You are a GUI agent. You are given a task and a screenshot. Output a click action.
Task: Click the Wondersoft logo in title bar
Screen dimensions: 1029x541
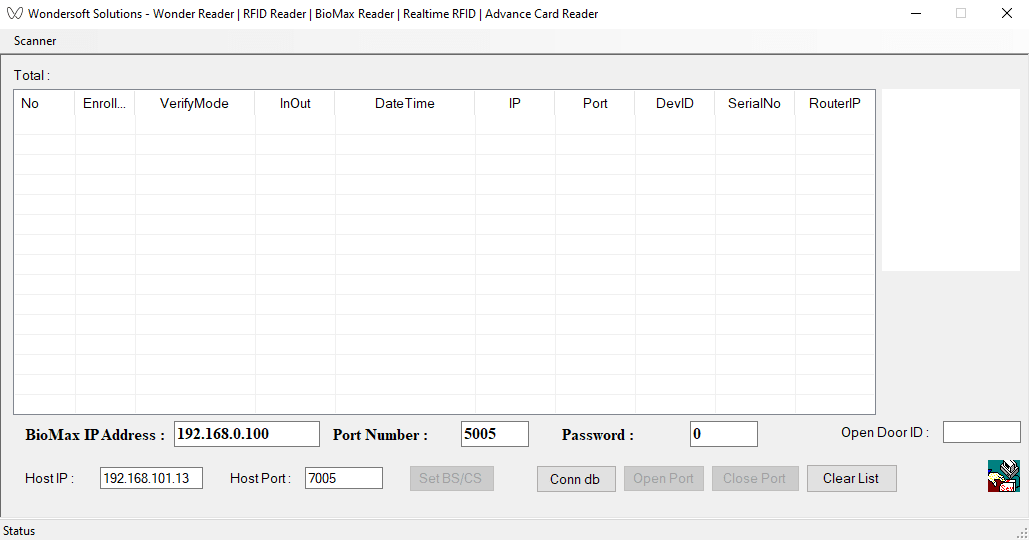[14, 14]
